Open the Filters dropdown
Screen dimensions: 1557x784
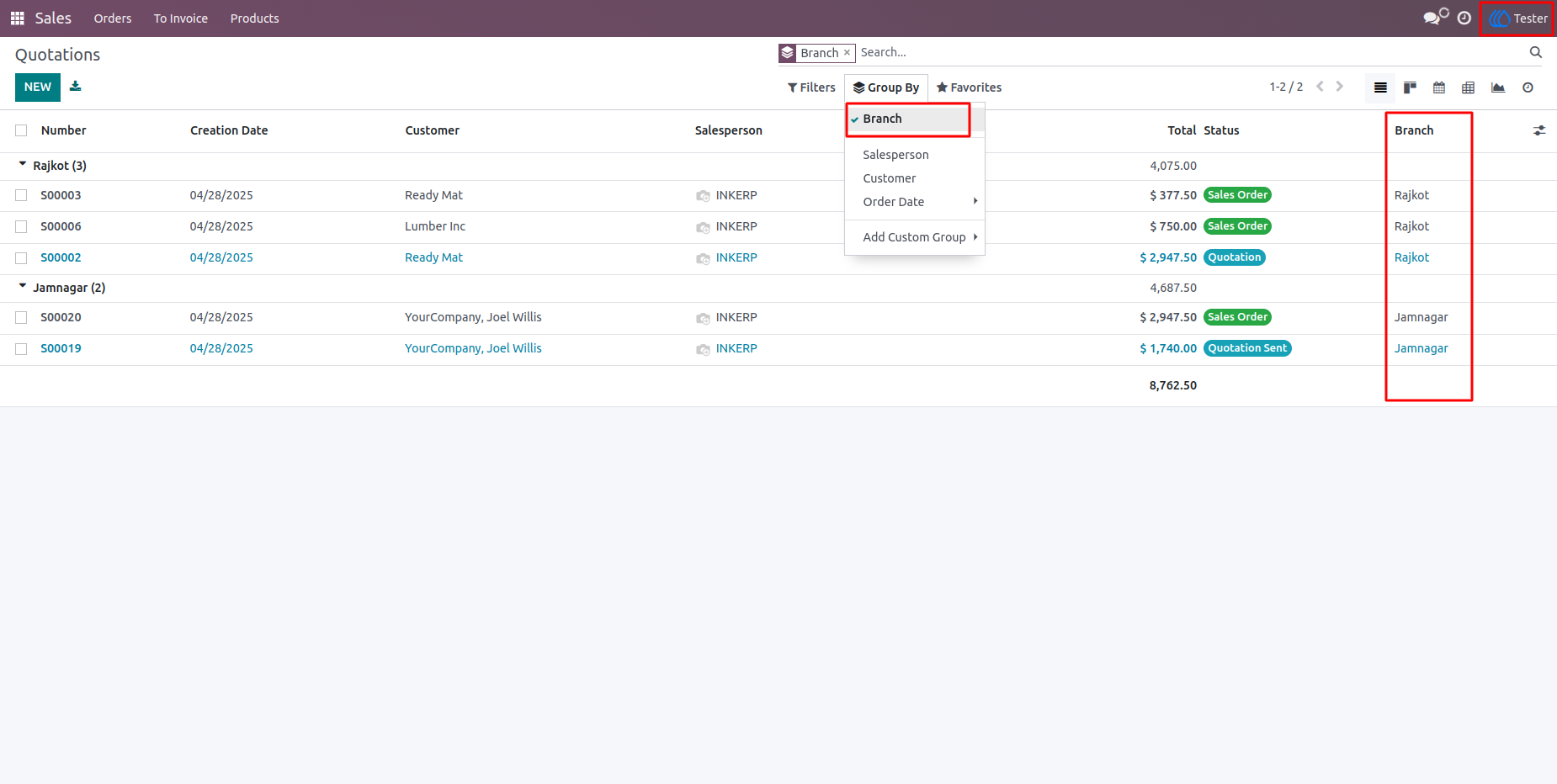tap(811, 87)
